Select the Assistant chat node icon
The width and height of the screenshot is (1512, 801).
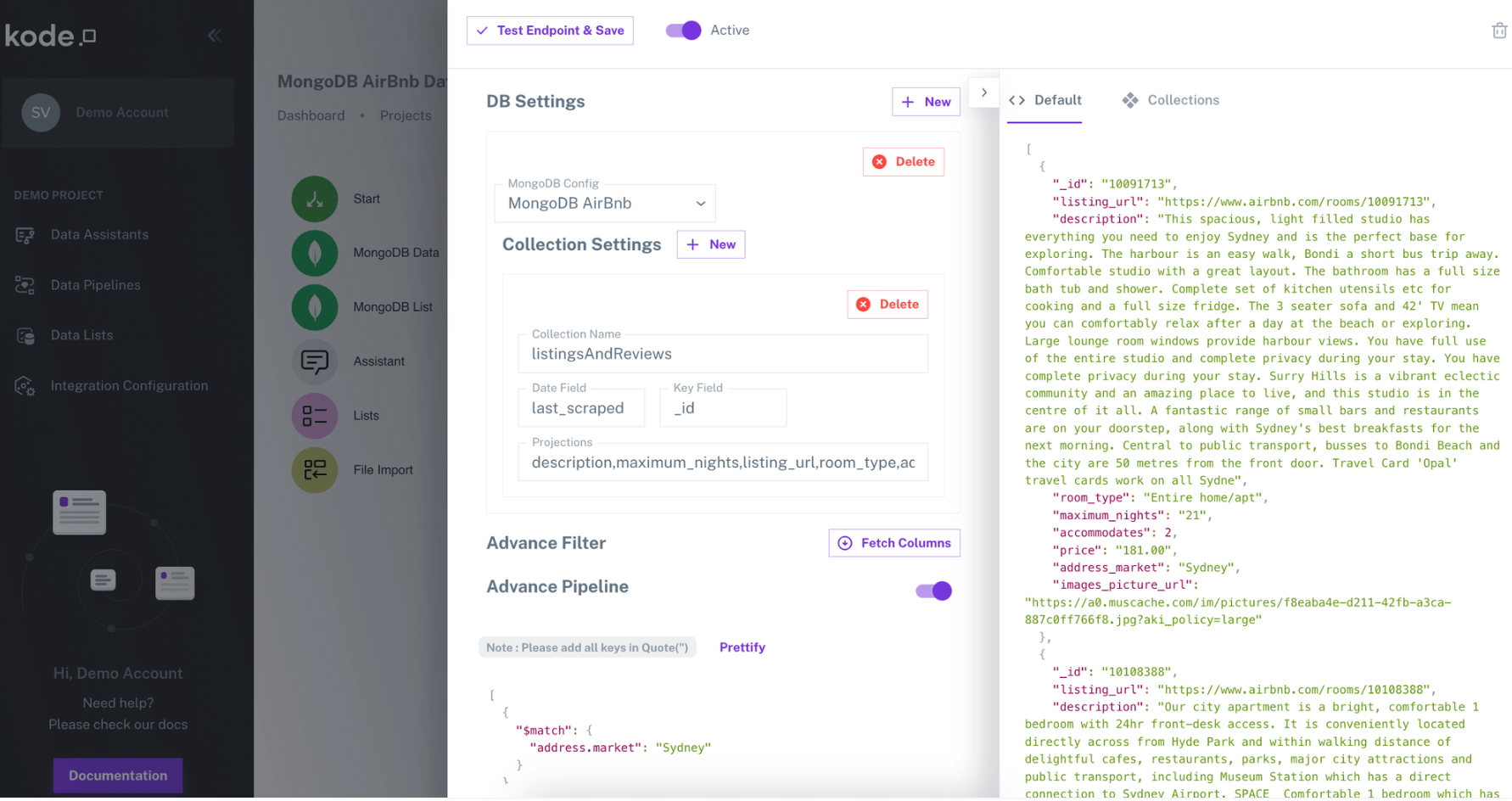pos(315,361)
